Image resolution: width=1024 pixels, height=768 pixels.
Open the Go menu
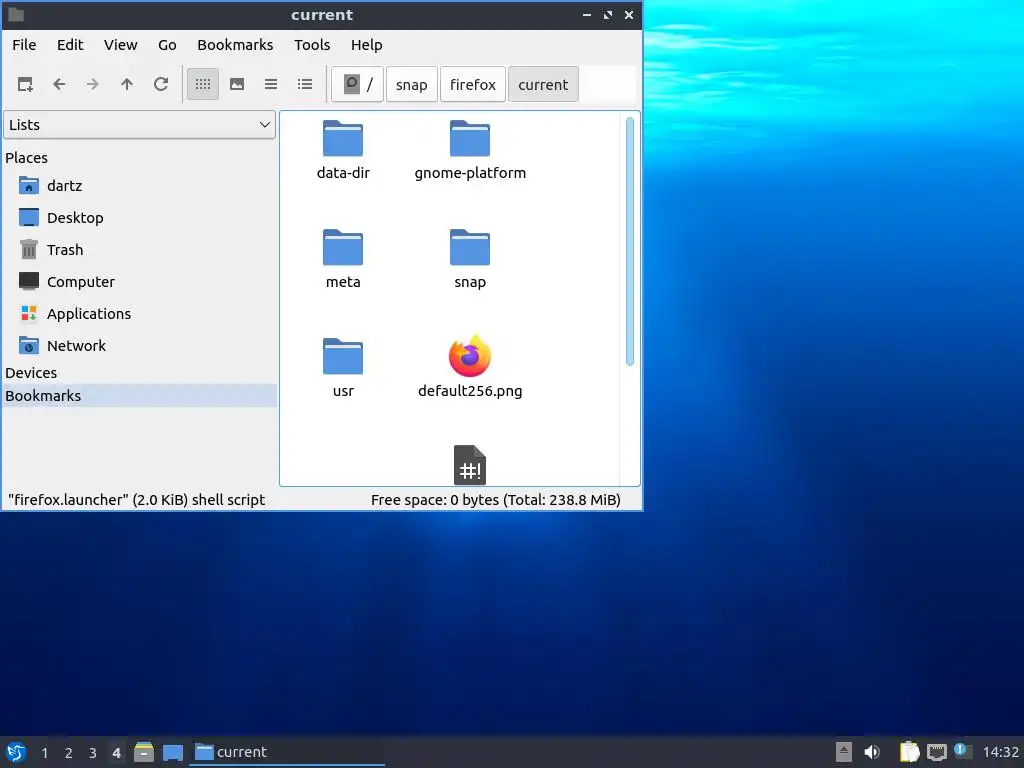pos(167,45)
